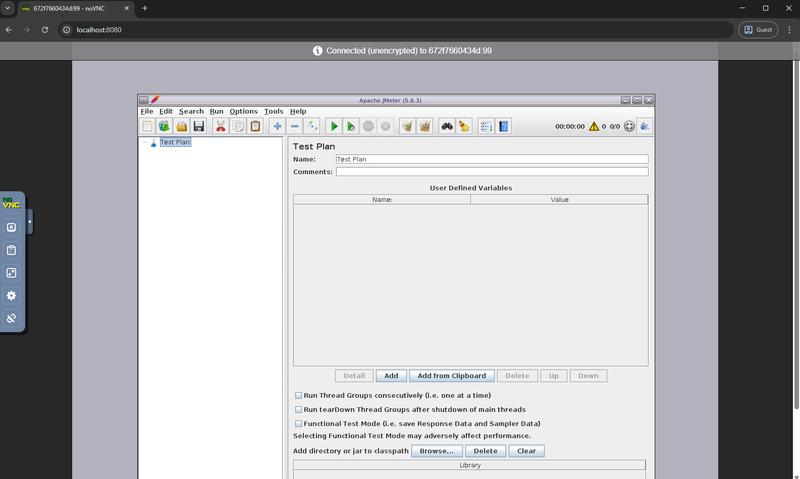
Task: Start the test with green play icon
Action: click(334, 126)
